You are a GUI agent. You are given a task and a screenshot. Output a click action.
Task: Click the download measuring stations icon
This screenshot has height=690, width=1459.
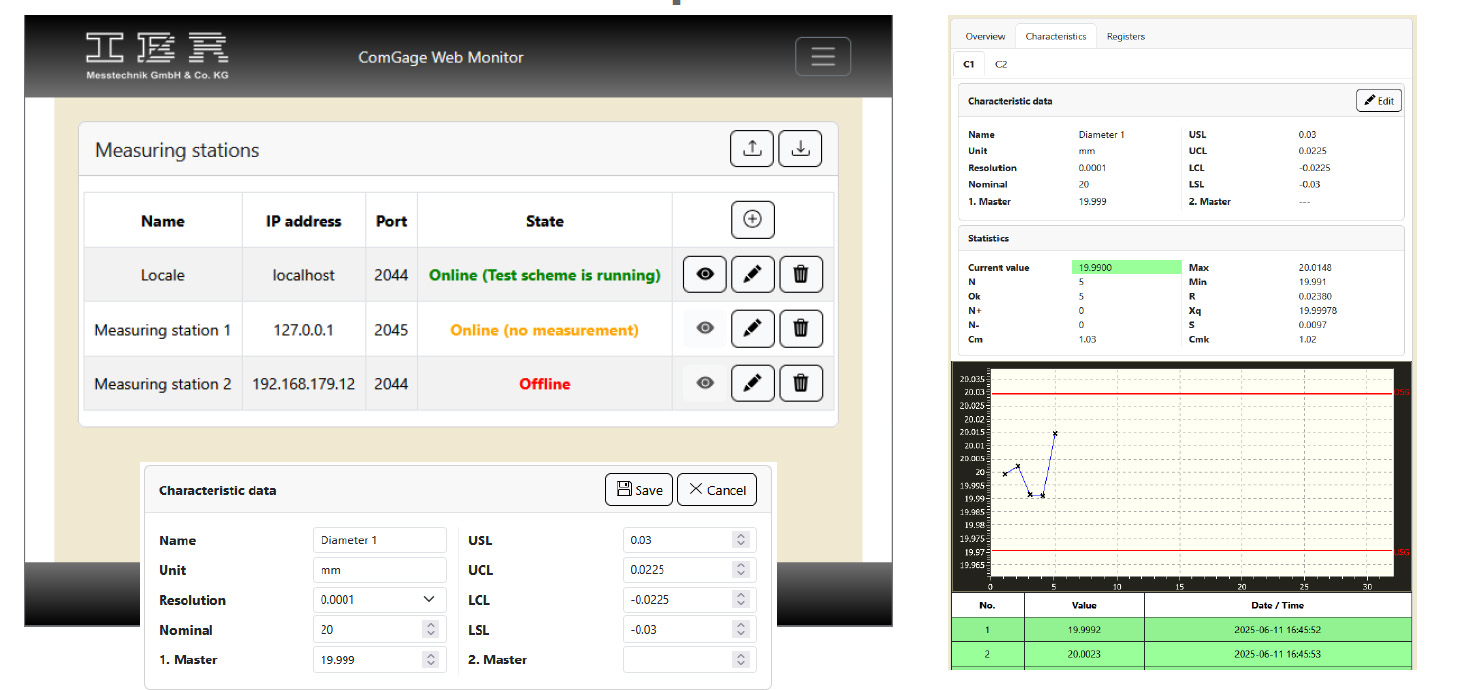point(799,148)
